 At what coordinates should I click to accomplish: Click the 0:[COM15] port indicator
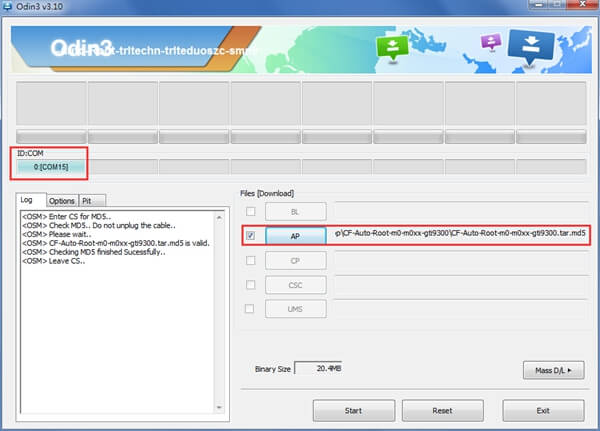click(x=51, y=167)
